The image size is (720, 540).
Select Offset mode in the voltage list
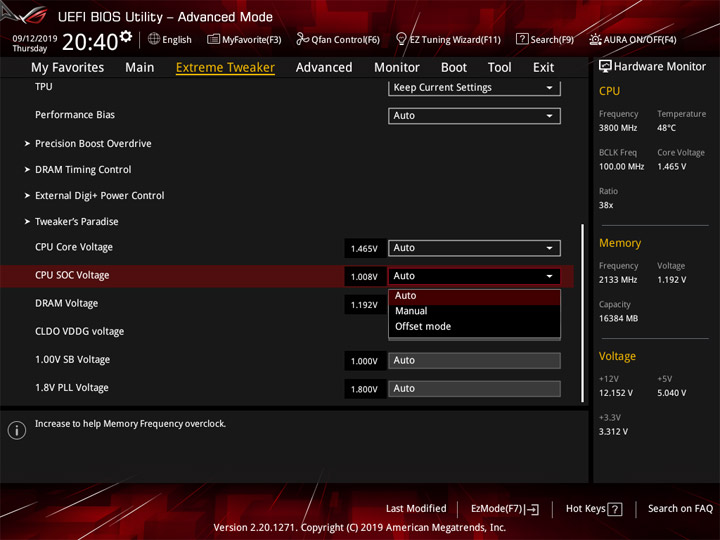click(474, 326)
